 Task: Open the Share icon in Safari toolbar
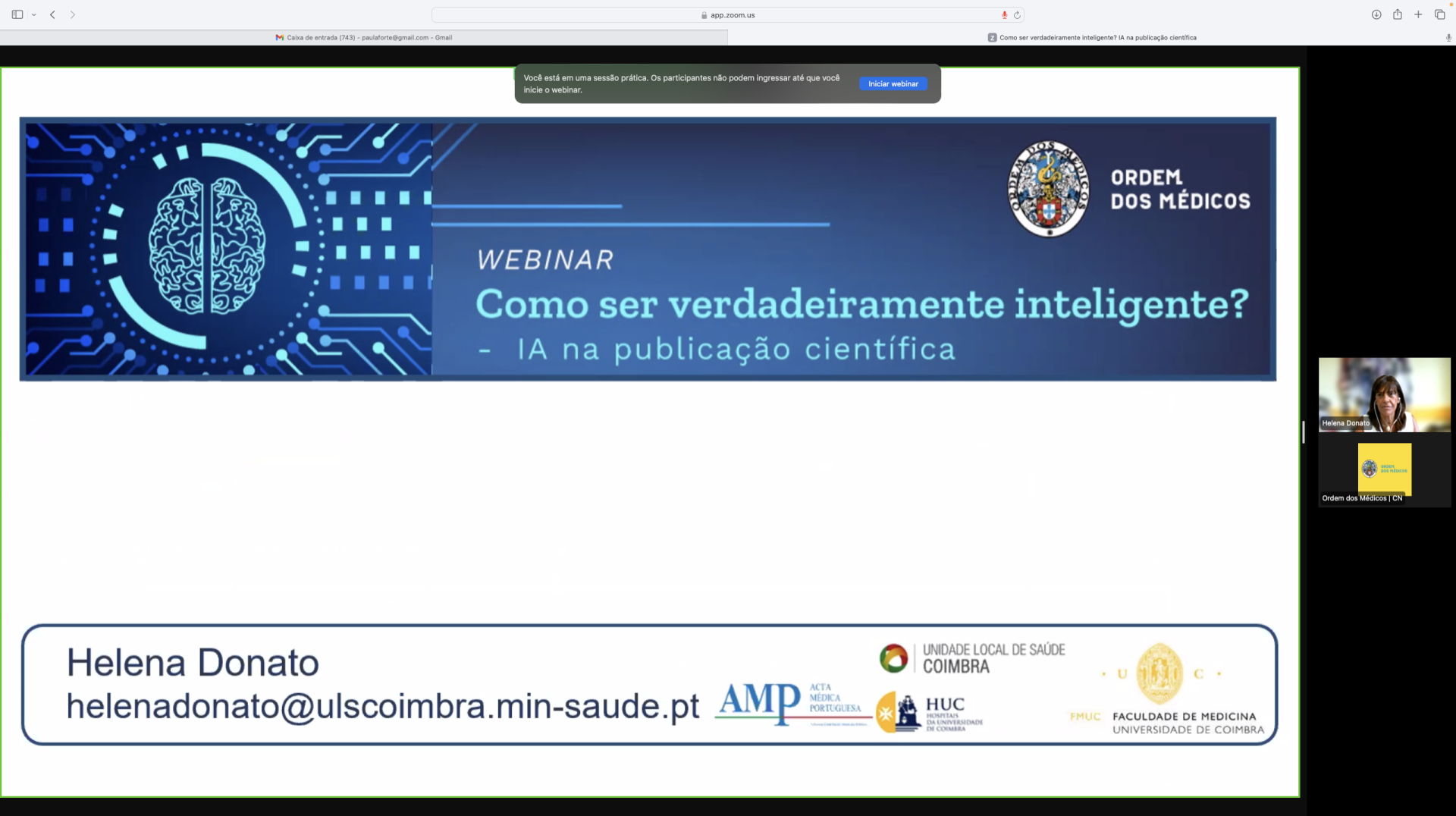(1398, 14)
